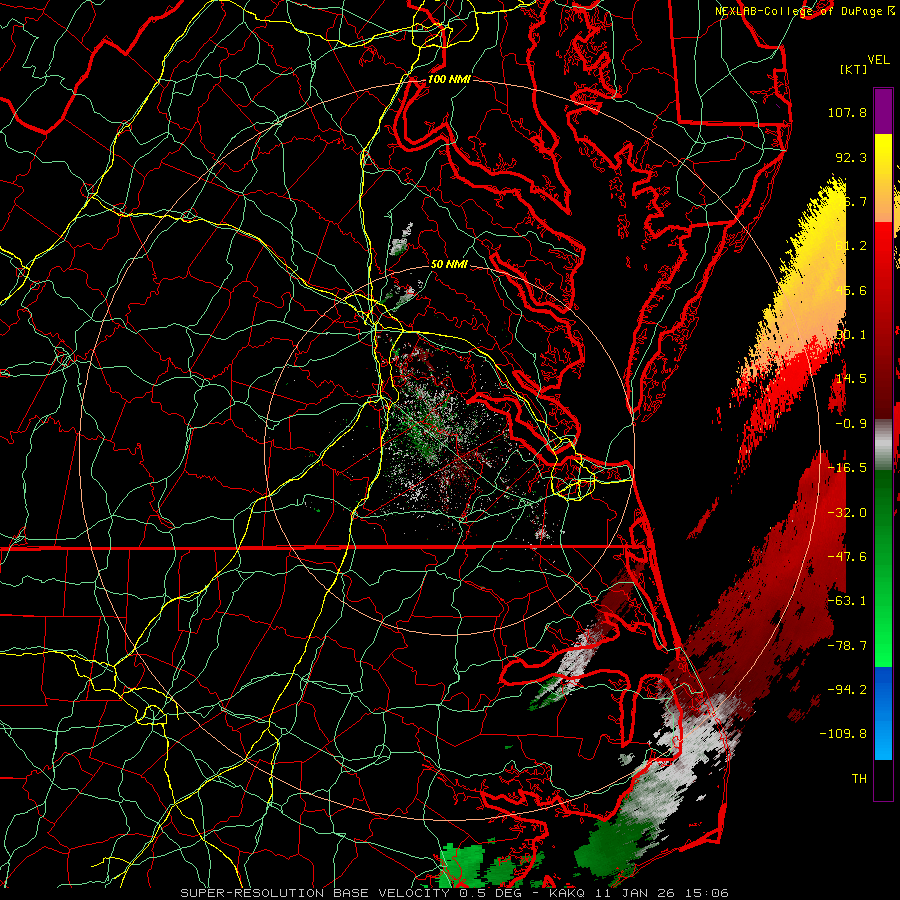Pick the gray near-zero segment of the scale
The height and width of the screenshot is (900, 900).
pyautogui.click(x=883, y=445)
